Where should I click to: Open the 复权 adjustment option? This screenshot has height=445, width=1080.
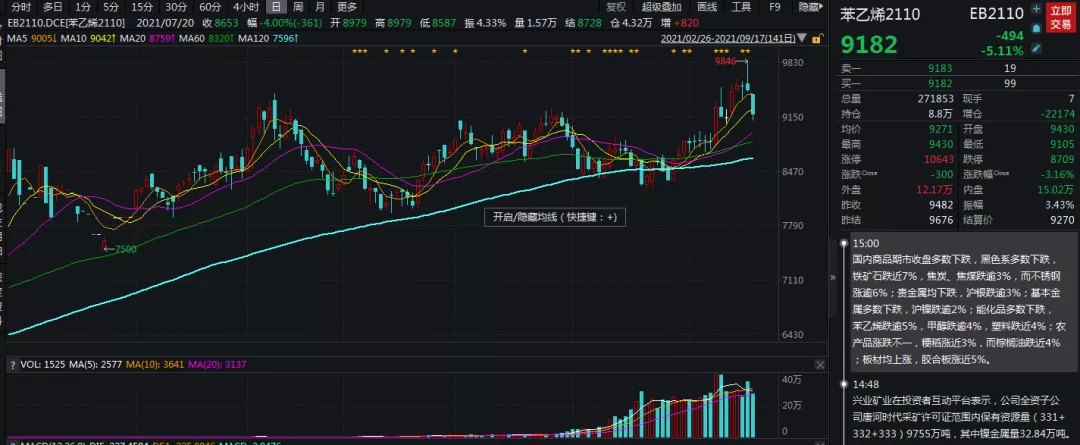pos(616,7)
